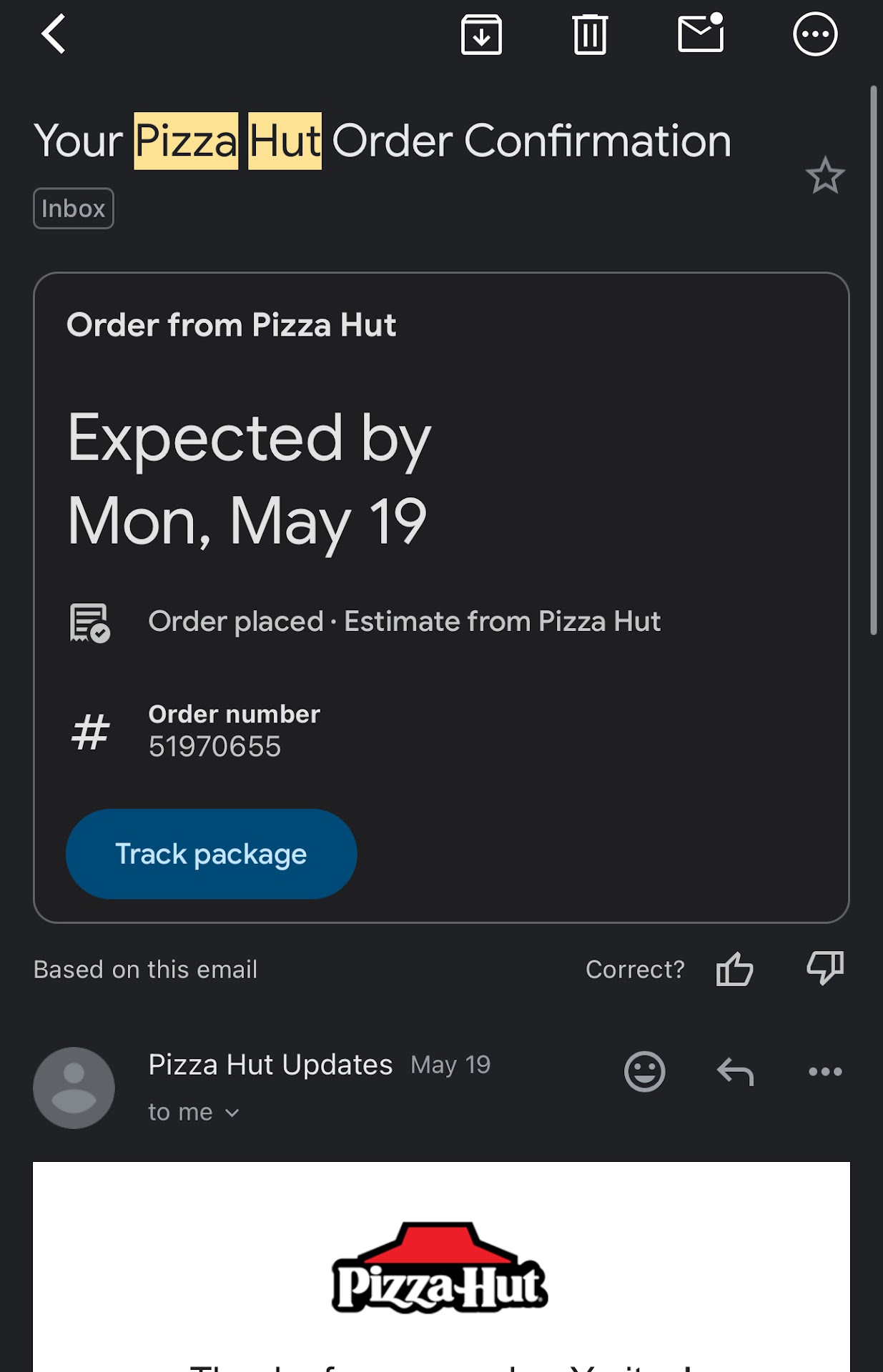This screenshot has width=883, height=1372.
Task: Reply to Pizza Hut Updates
Action: pos(735,1072)
